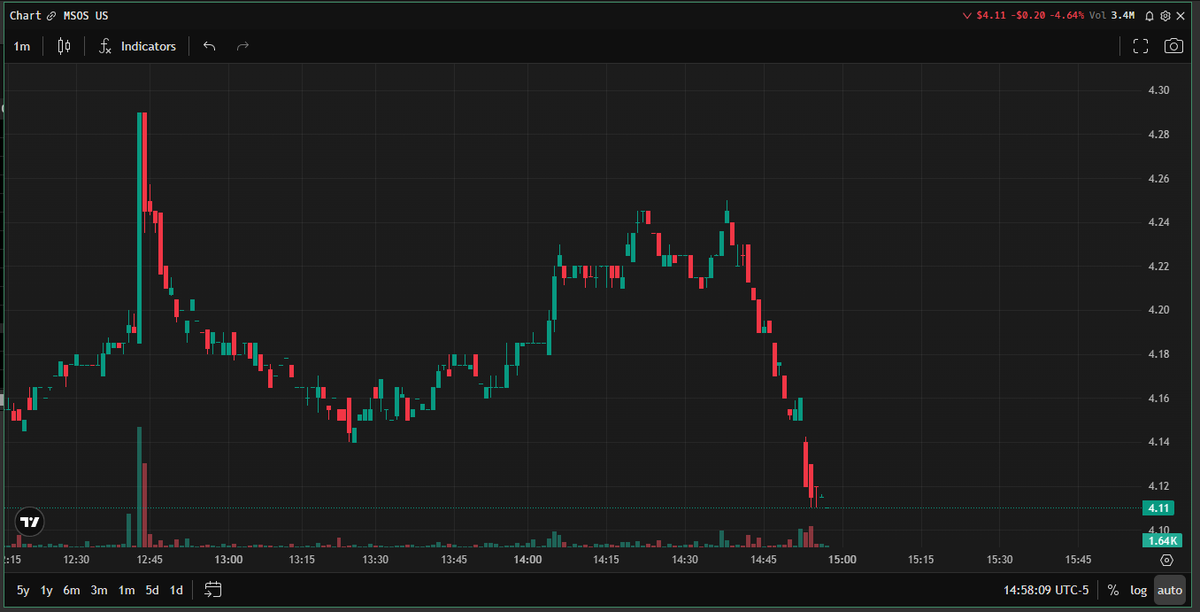Click the 4.11 current price label
The image size is (1200, 612).
1157,508
